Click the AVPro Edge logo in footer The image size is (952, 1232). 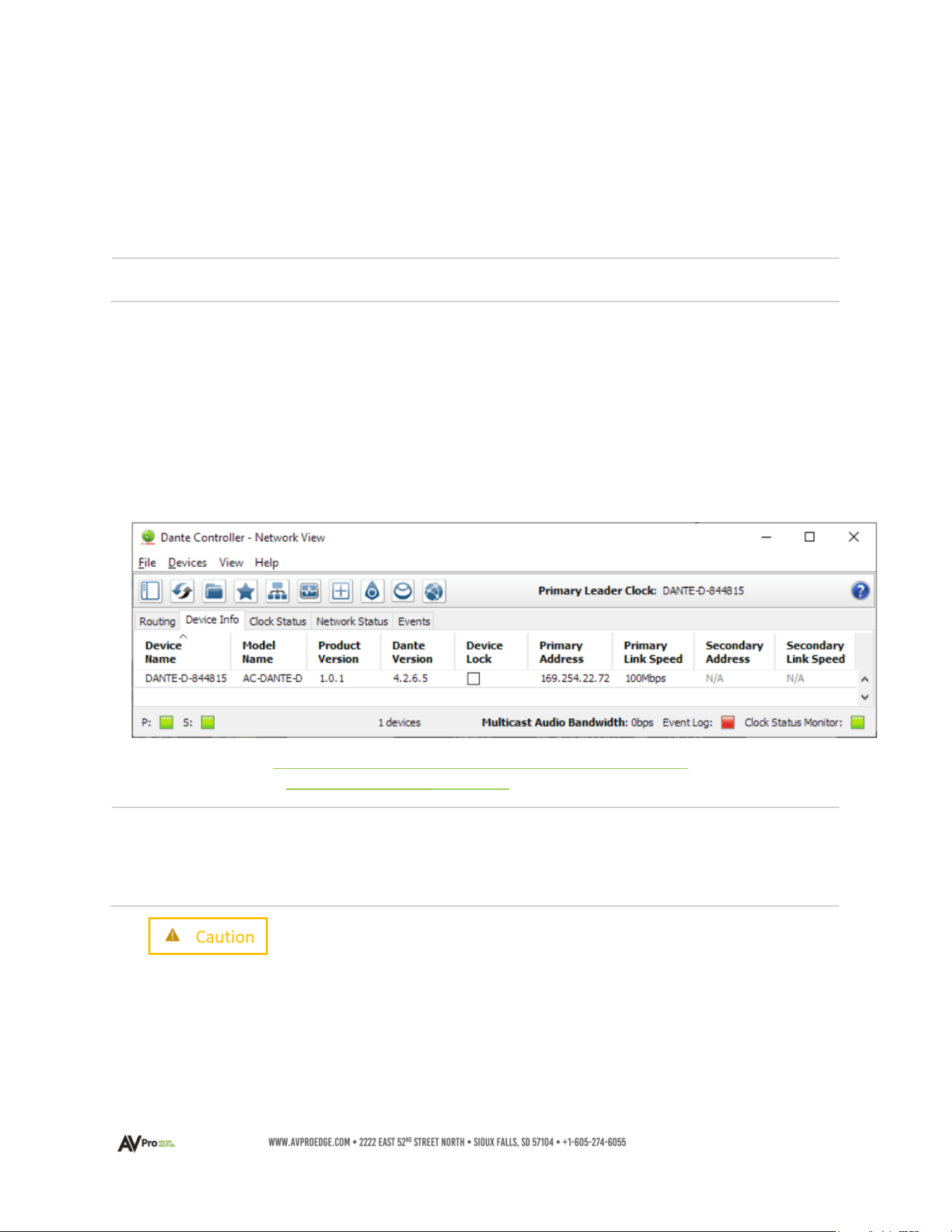(146, 1143)
